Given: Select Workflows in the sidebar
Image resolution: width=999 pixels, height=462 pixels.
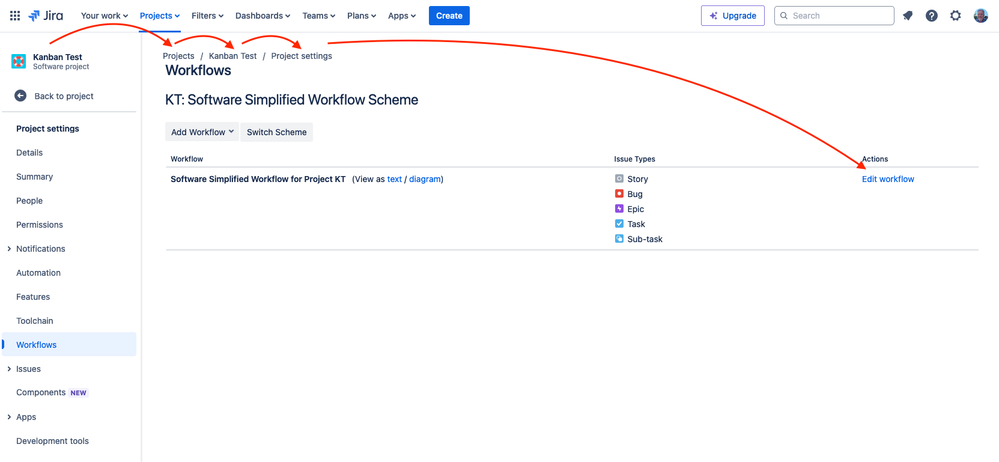Looking at the screenshot, I should pyautogui.click(x=69, y=345).
